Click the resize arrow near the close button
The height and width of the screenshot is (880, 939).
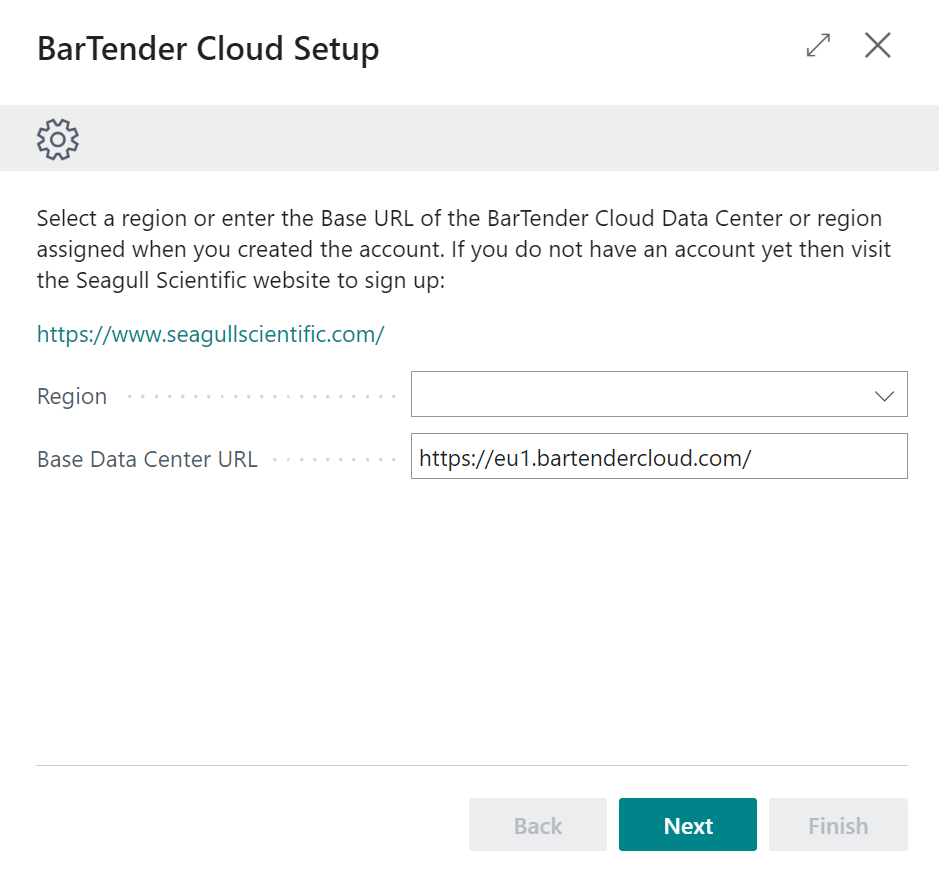pyautogui.click(x=818, y=45)
